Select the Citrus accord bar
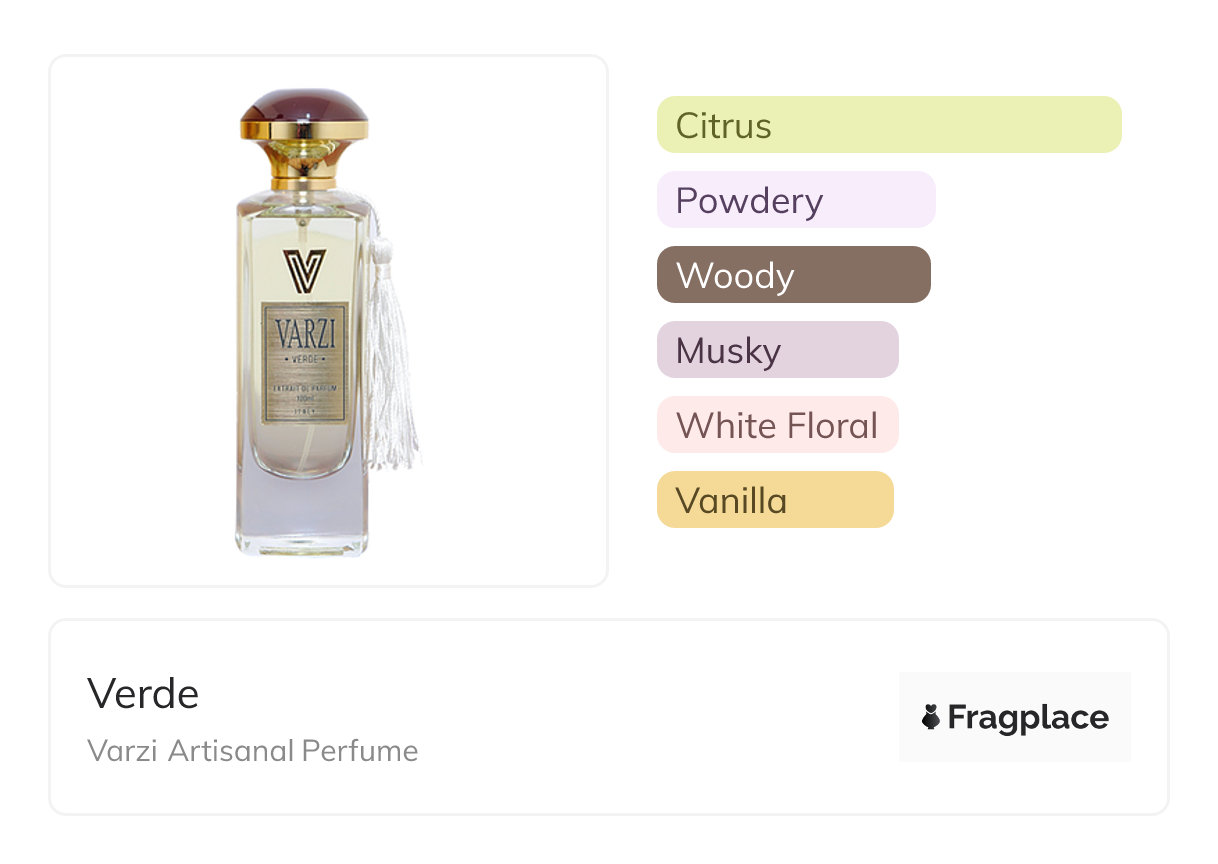 pyautogui.click(x=888, y=125)
